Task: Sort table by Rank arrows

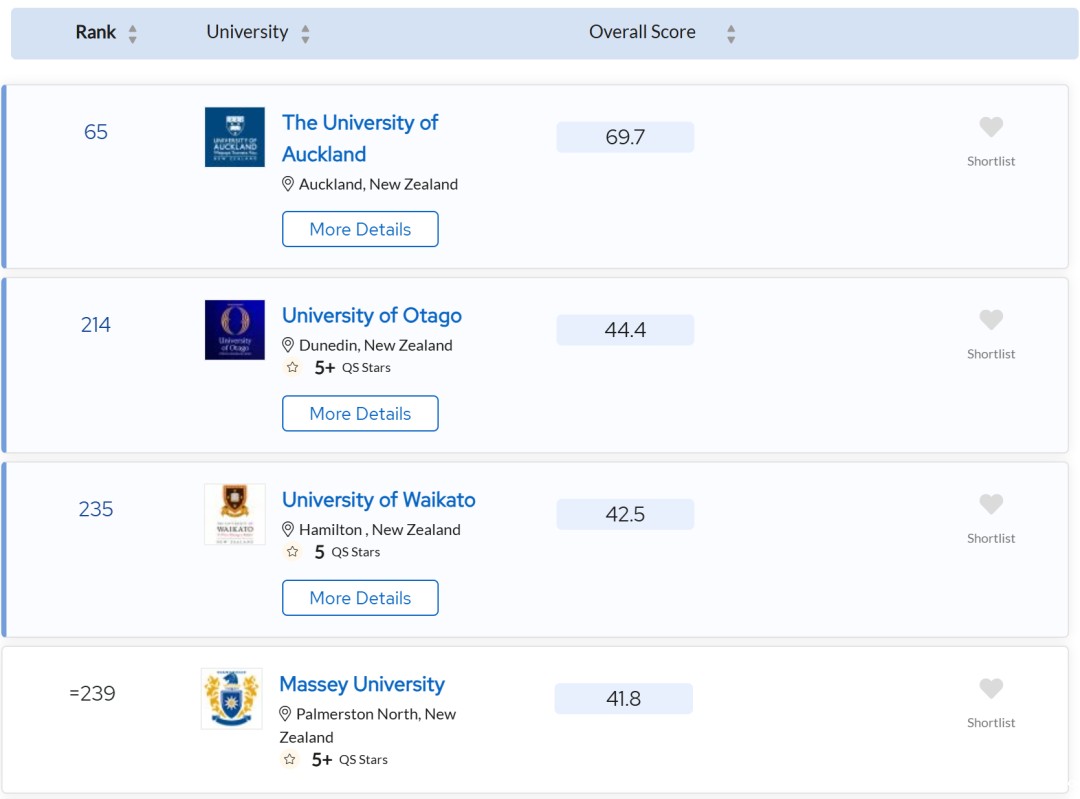Action: 132,34
